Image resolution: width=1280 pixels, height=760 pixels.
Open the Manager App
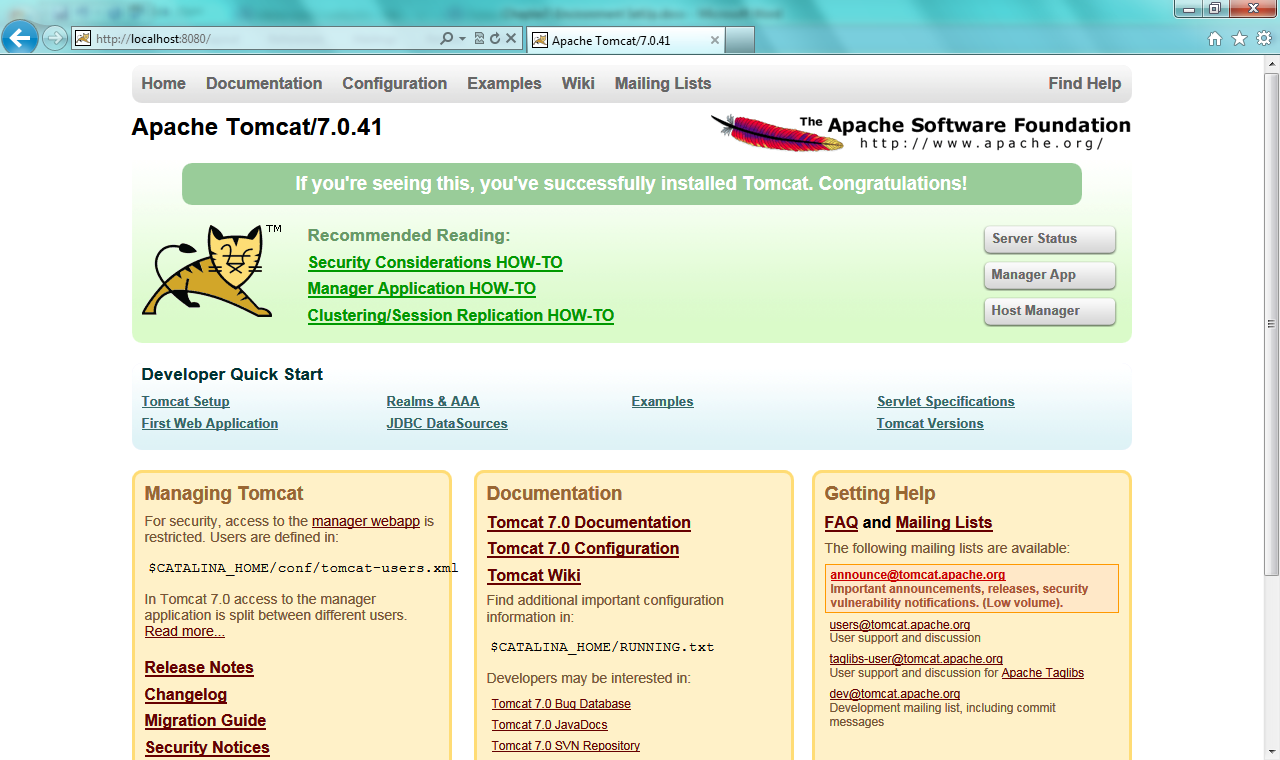pos(1049,275)
